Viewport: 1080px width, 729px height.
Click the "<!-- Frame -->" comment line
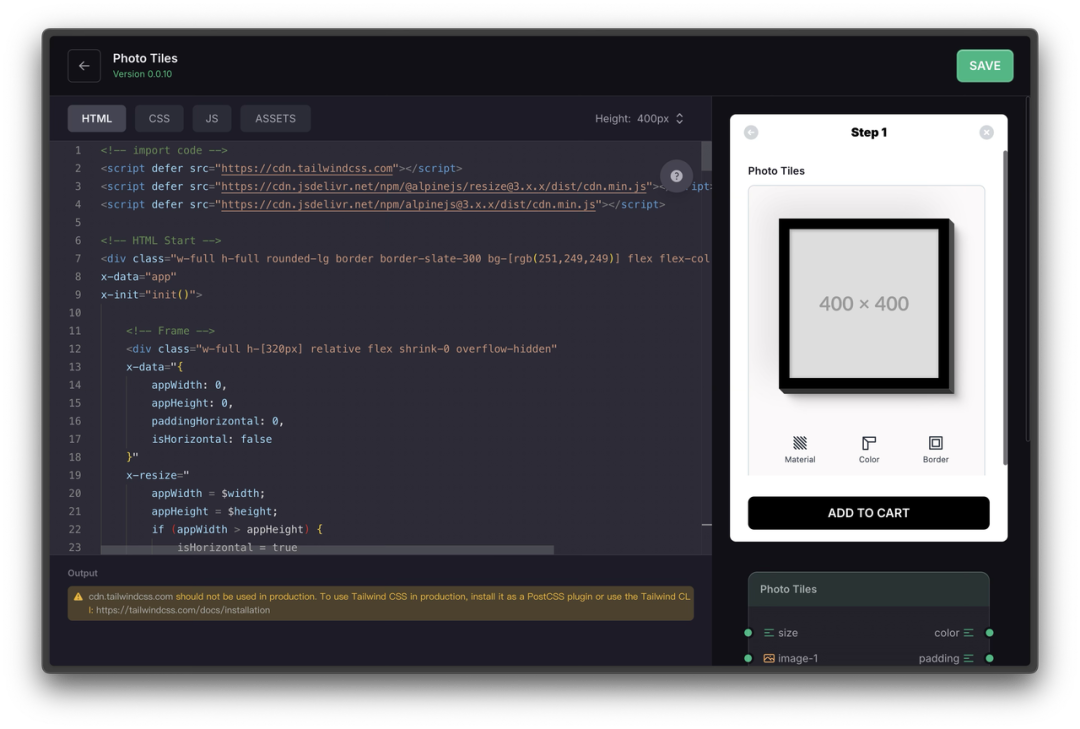coord(170,331)
